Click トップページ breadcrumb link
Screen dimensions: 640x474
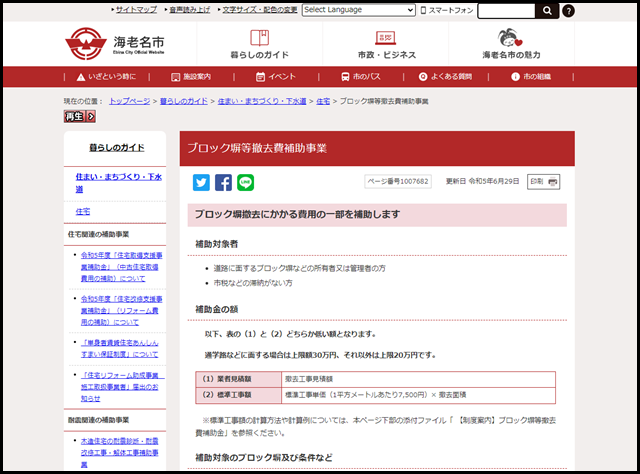tap(129, 101)
